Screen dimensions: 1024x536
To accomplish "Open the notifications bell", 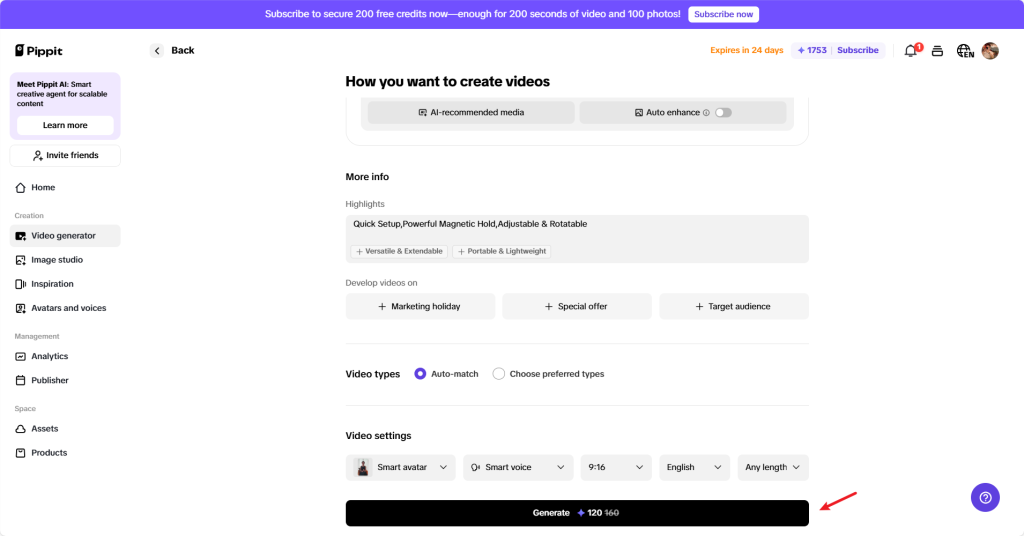I will (910, 50).
